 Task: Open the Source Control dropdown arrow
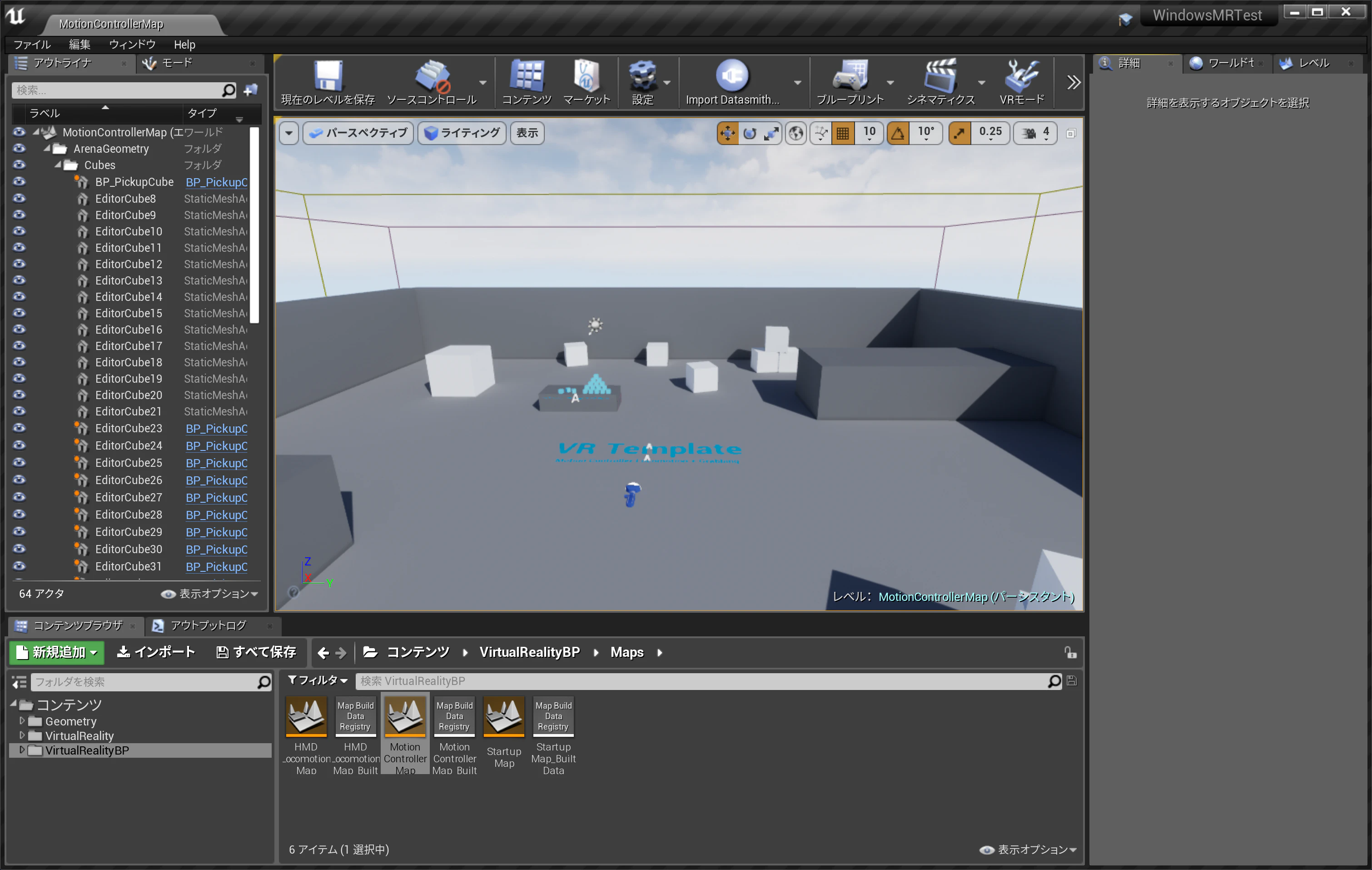(482, 83)
